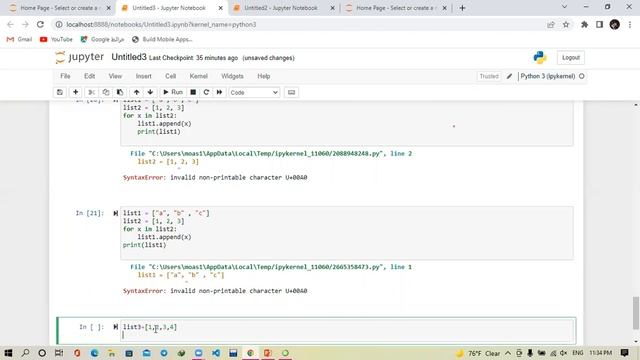Viewport: 640px width, 360px height.
Task: Run the selected cell
Action: [173, 92]
